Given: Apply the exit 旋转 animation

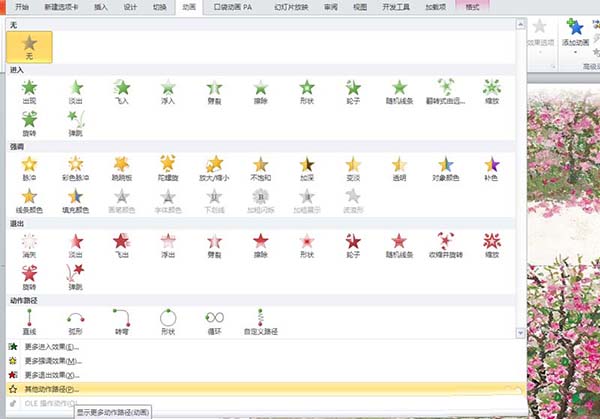Looking at the screenshot, I should pyautogui.click(x=29, y=277).
